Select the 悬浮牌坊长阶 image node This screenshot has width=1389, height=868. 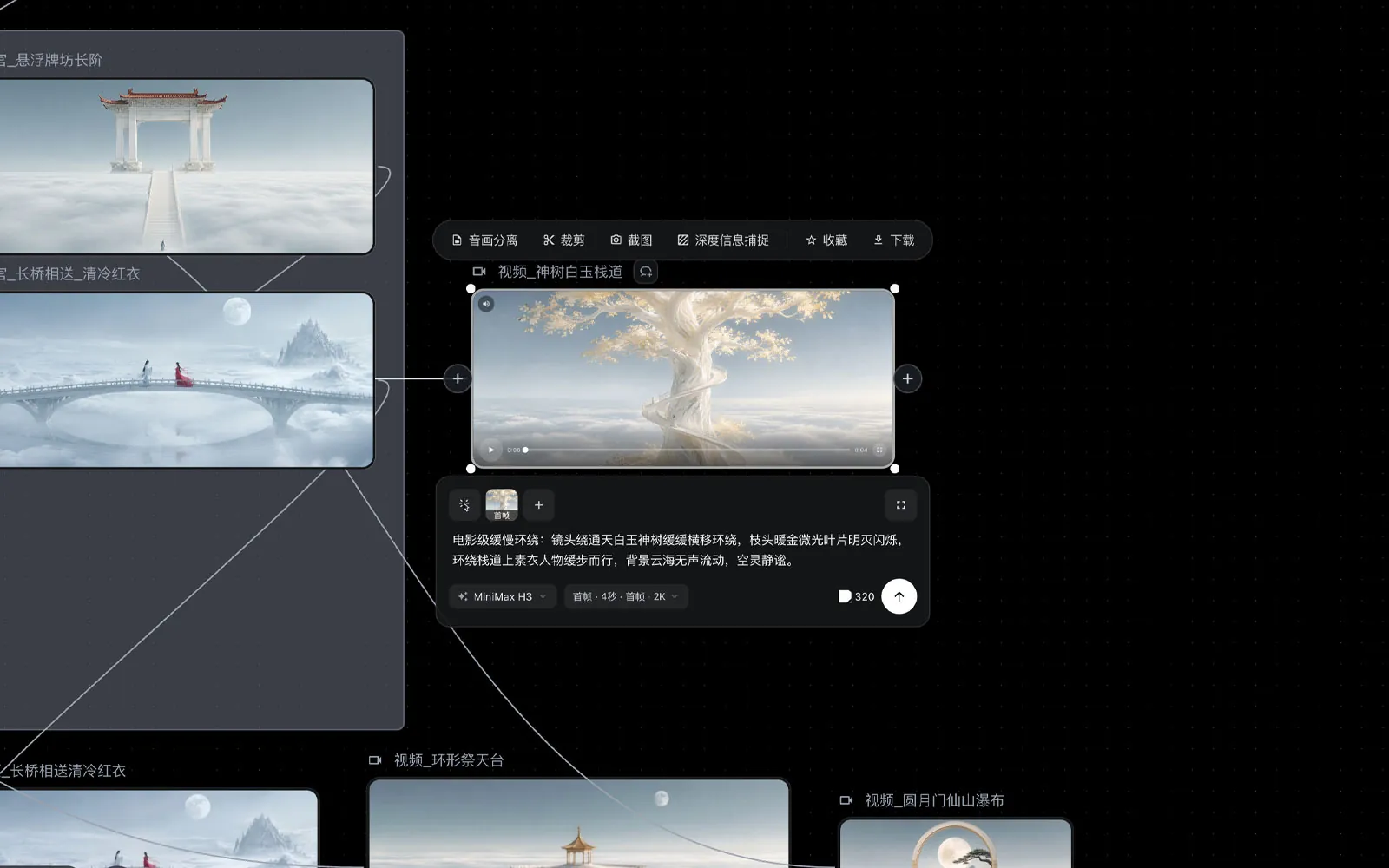point(187,167)
